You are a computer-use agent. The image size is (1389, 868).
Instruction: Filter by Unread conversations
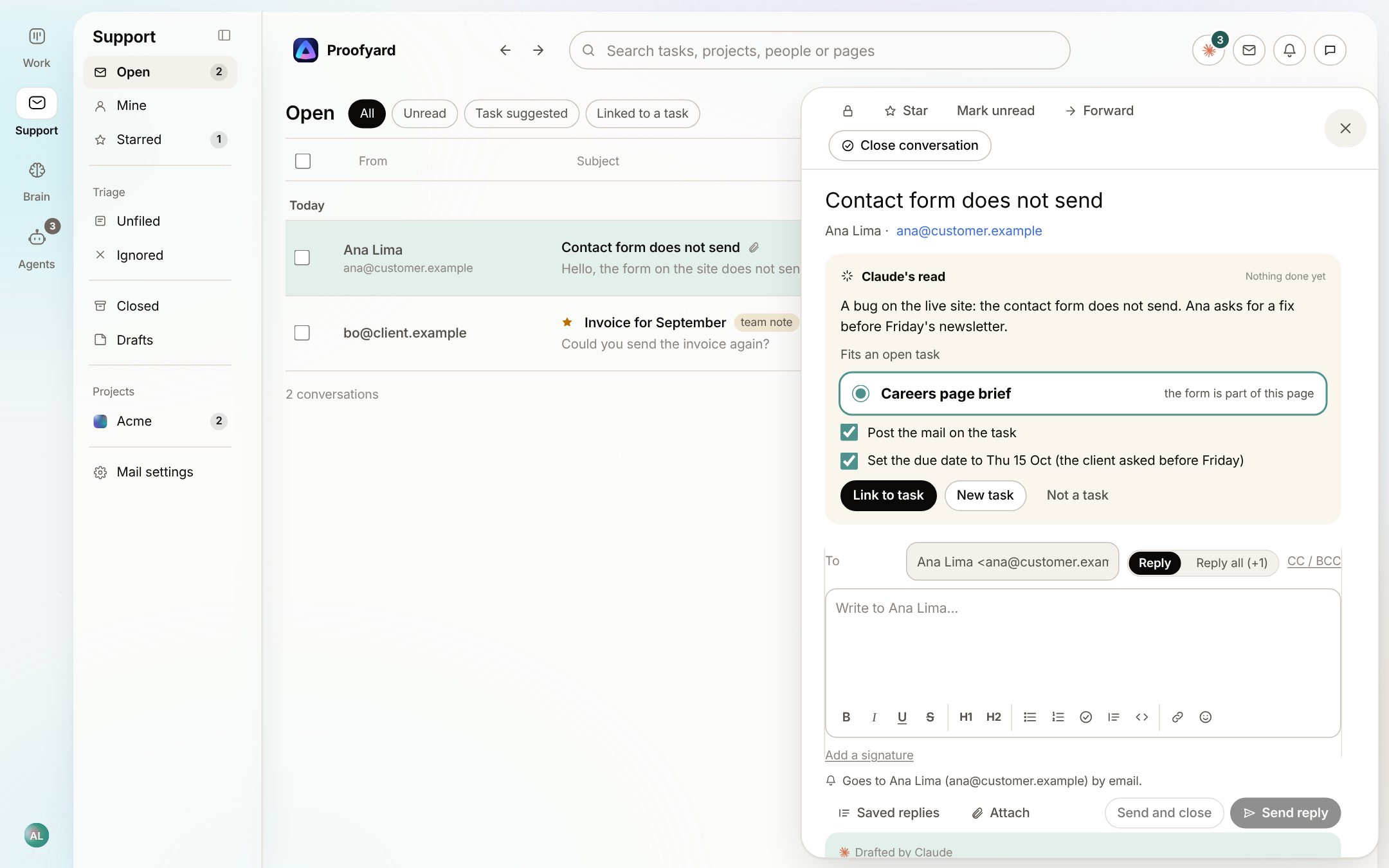(x=424, y=114)
